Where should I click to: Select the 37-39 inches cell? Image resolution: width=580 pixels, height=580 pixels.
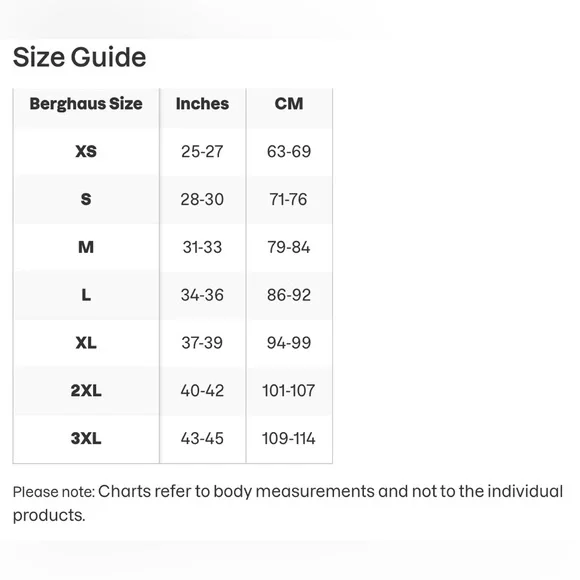[202, 343]
